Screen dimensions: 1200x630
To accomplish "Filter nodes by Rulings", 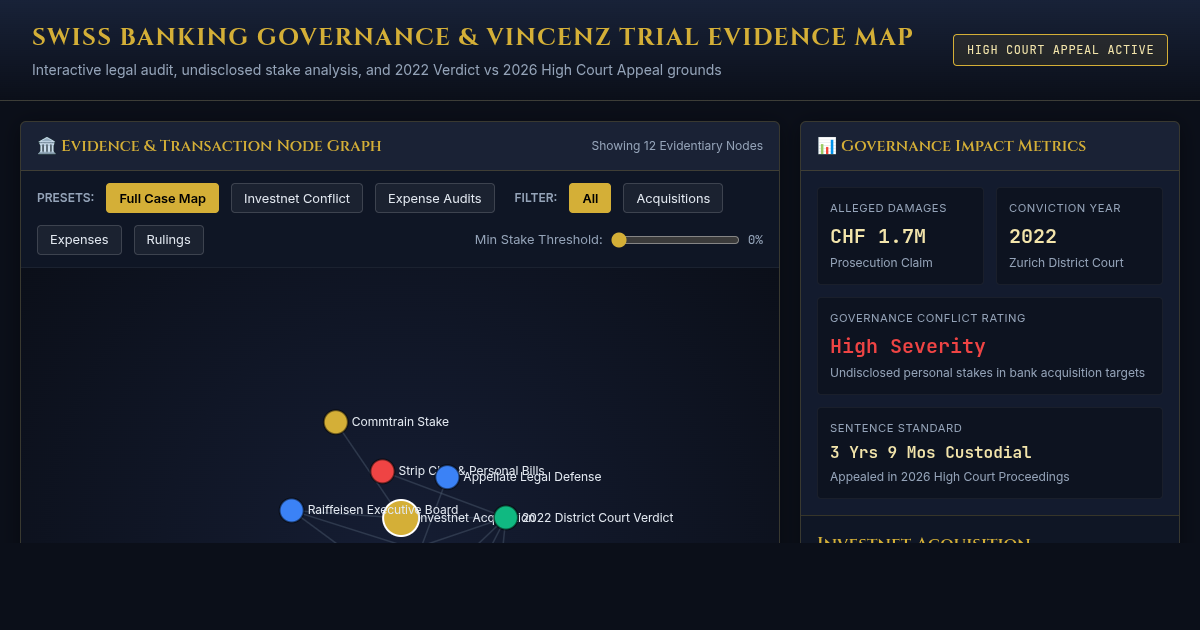I will coord(169,240).
